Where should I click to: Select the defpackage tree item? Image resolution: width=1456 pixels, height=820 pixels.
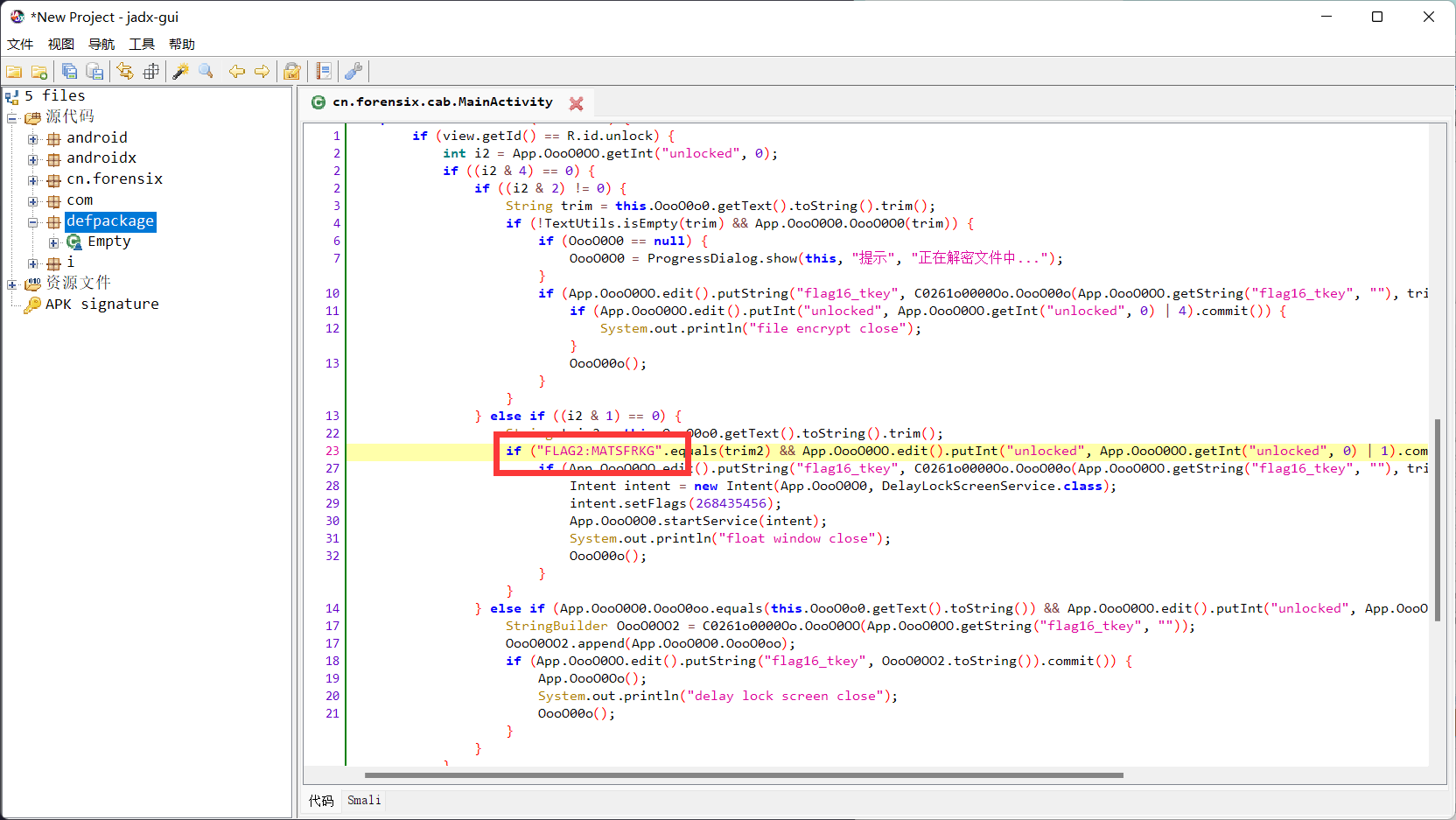point(110,221)
